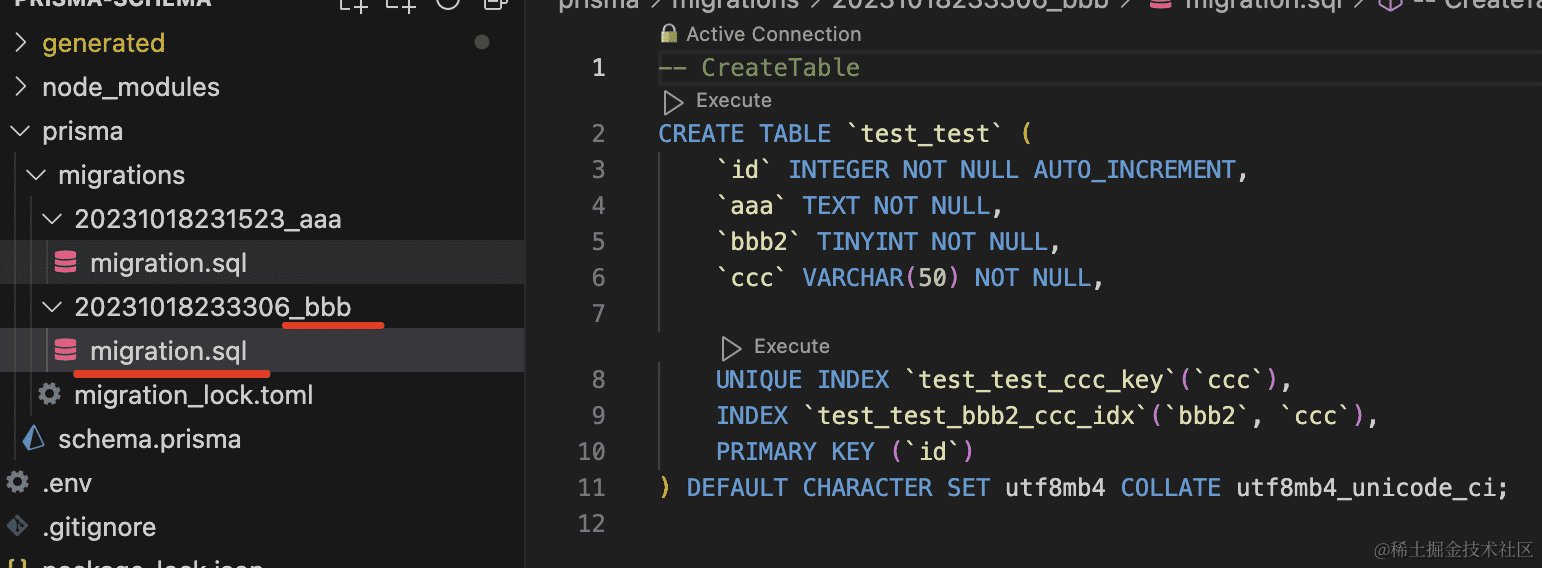
Task: Click the Prisma icon beside schema.prisma
Action: (34, 438)
